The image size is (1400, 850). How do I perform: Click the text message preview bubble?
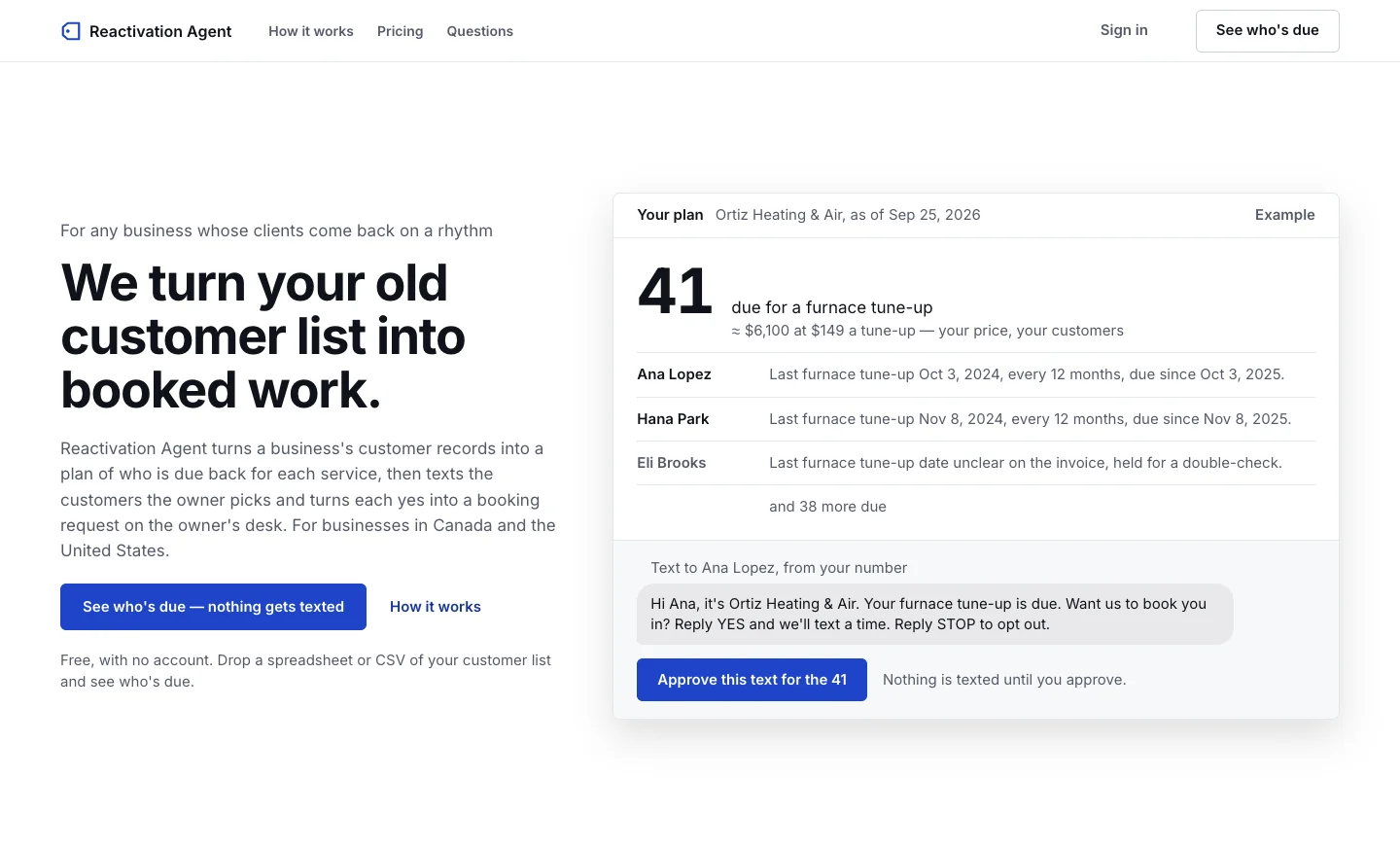pyautogui.click(x=935, y=614)
